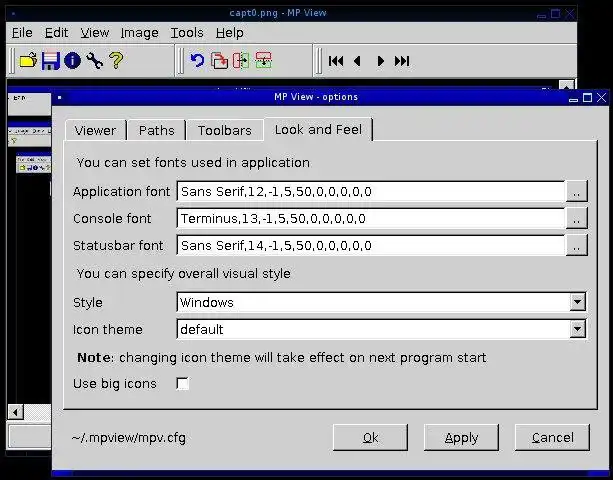Open font chooser for Application font
This screenshot has height=480, width=613.
(x=576, y=191)
